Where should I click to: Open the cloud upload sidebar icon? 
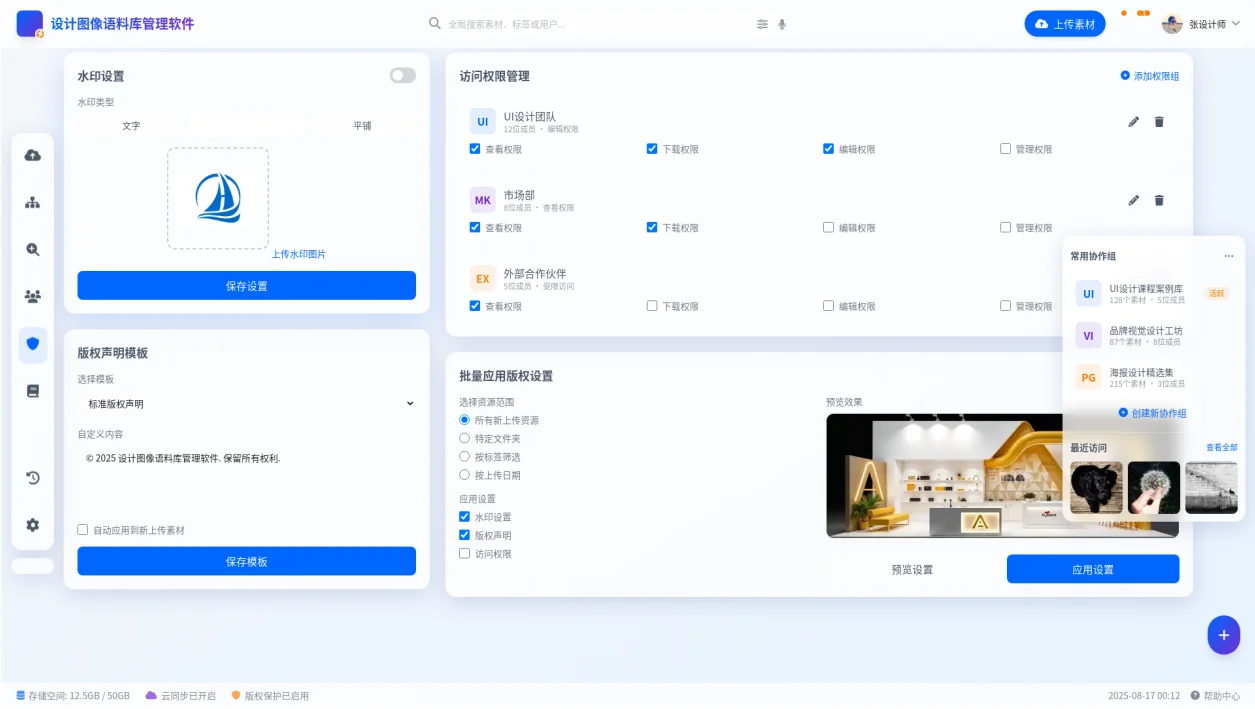pyautogui.click(x=33, y=155)
